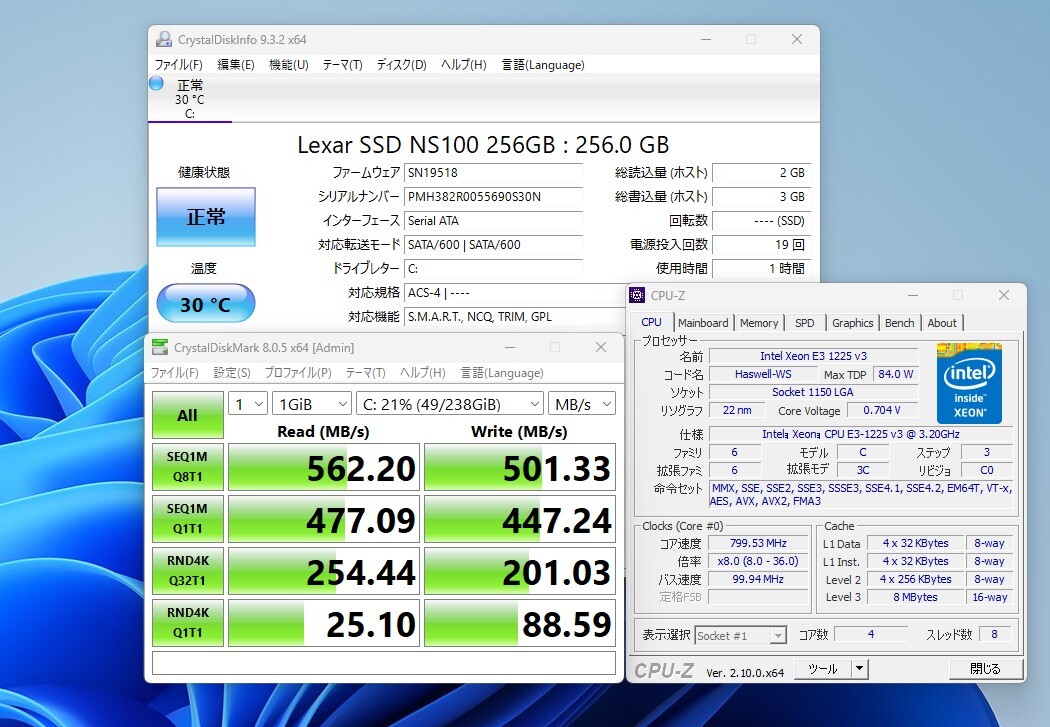The width and height of the screenshot is (1050, 727).
Task: Click the RND4K Q1T1 read result 25.10
Action: point(324,623)
